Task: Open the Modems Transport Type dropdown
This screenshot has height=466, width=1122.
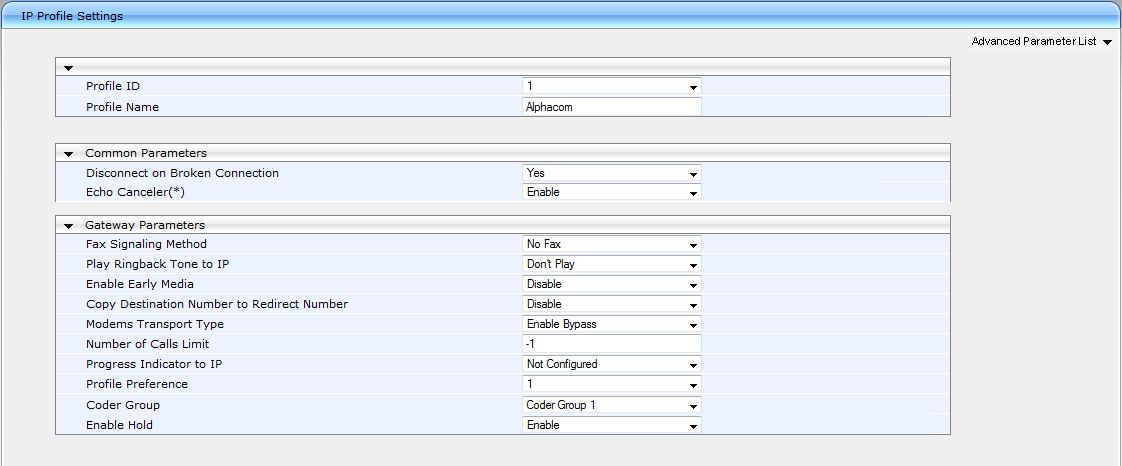Action: 611,324
